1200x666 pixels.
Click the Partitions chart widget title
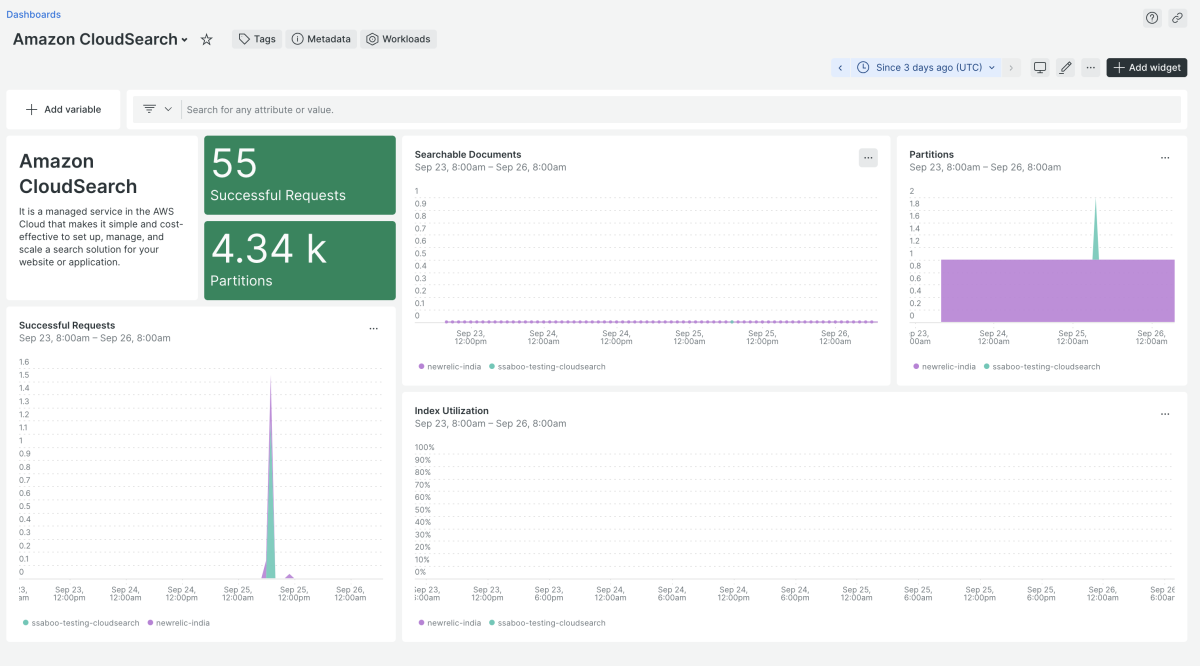click(931, 154)
